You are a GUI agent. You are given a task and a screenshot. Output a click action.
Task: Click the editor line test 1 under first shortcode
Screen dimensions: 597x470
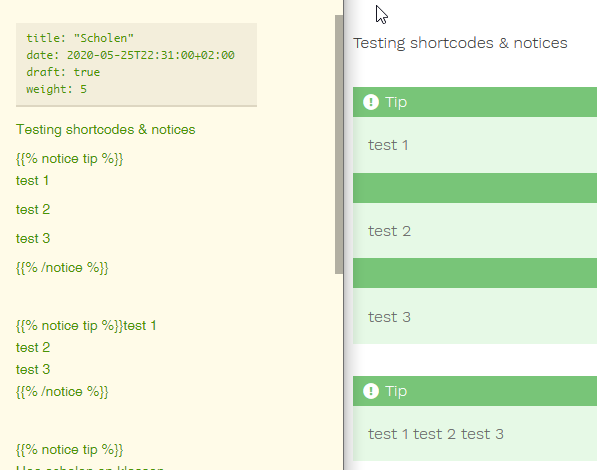(x=32, y=181)
